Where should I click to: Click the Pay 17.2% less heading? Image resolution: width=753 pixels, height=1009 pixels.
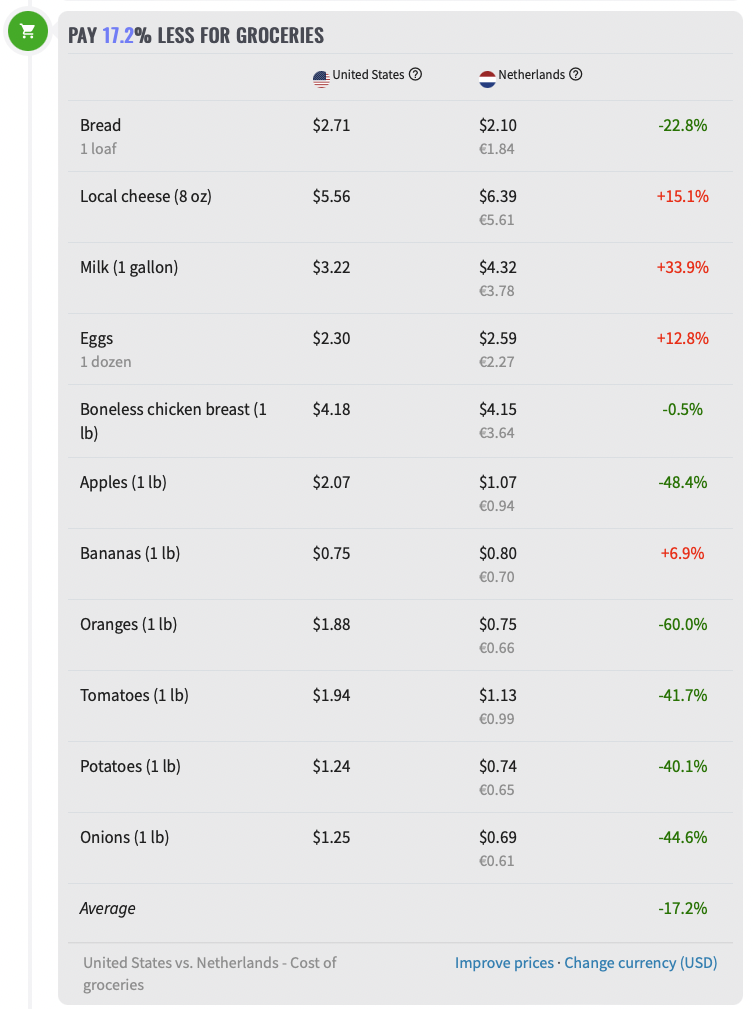196,36
